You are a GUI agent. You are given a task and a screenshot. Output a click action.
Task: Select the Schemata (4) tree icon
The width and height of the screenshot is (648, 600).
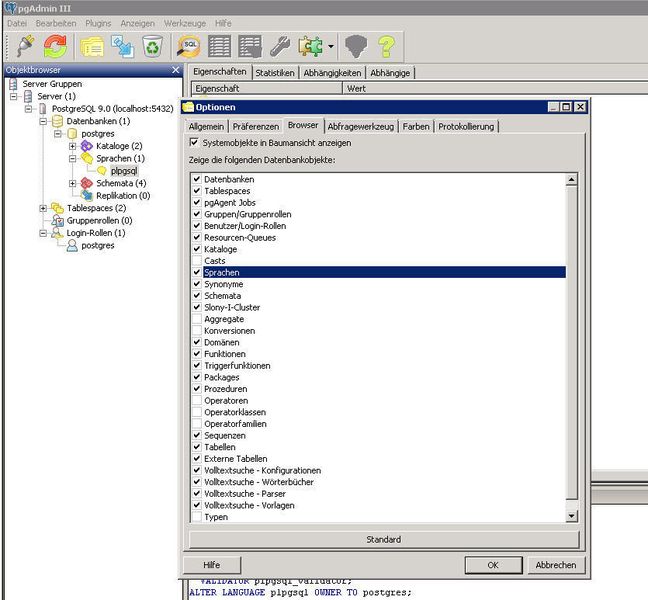tap(86, 183)
